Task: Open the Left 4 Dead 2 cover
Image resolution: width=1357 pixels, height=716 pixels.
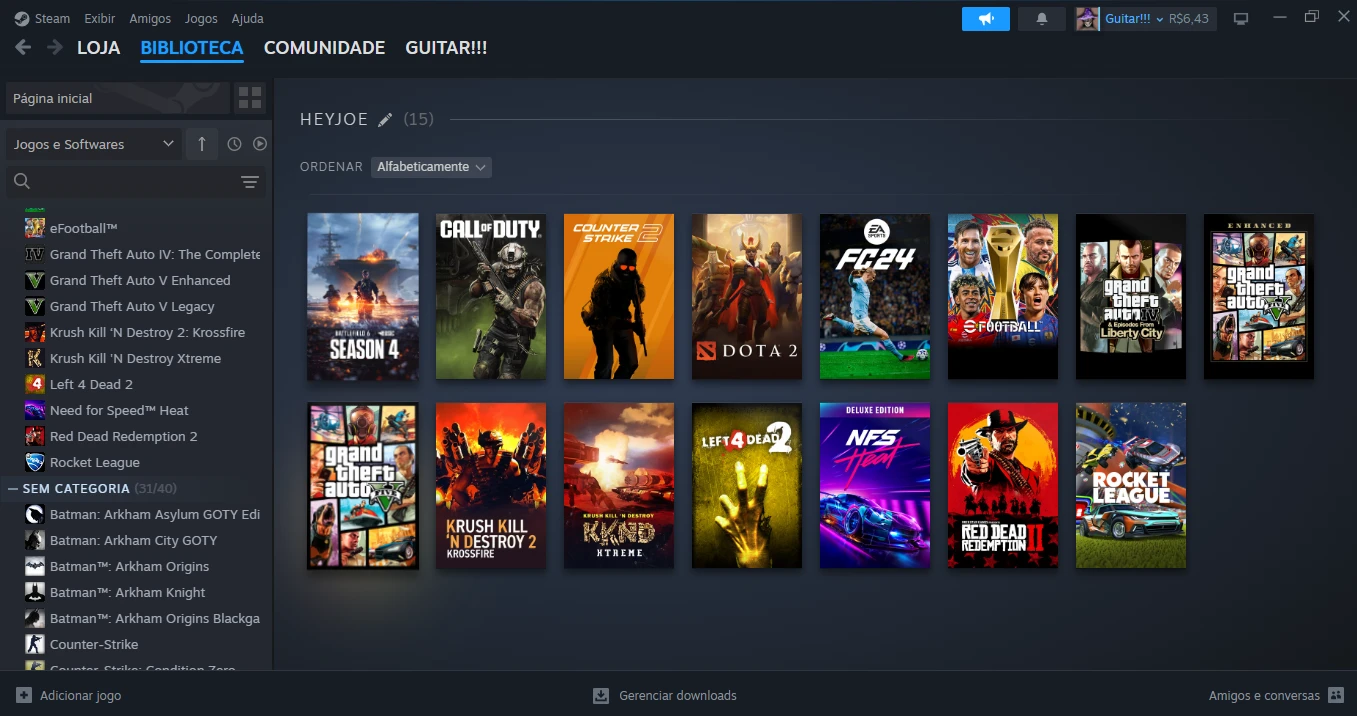Action: point(747,486)
